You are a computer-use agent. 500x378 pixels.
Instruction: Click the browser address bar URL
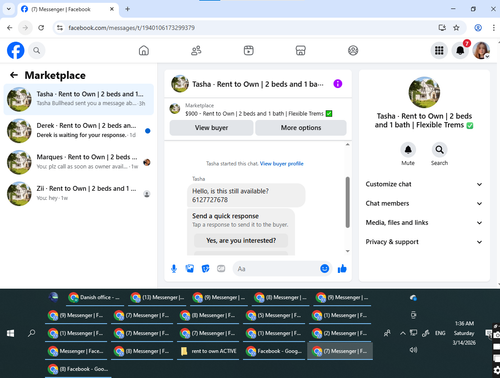pos(131,28)
